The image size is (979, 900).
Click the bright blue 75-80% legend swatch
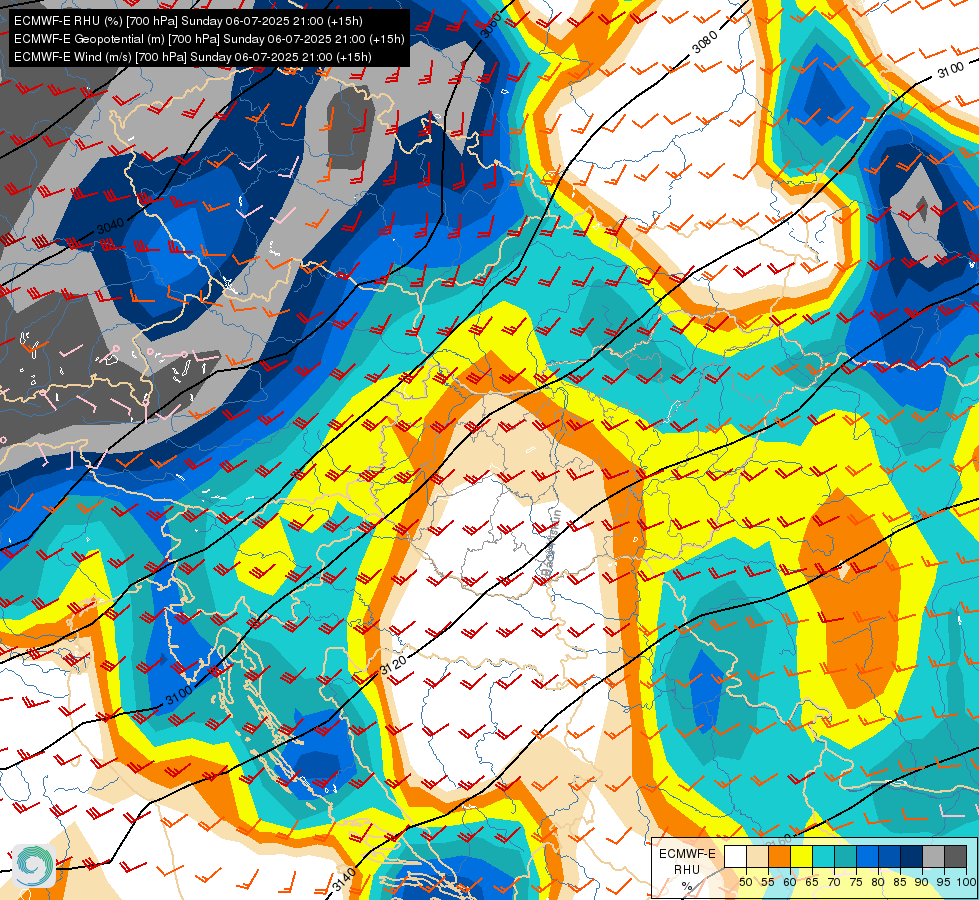[x=867, y=856]
